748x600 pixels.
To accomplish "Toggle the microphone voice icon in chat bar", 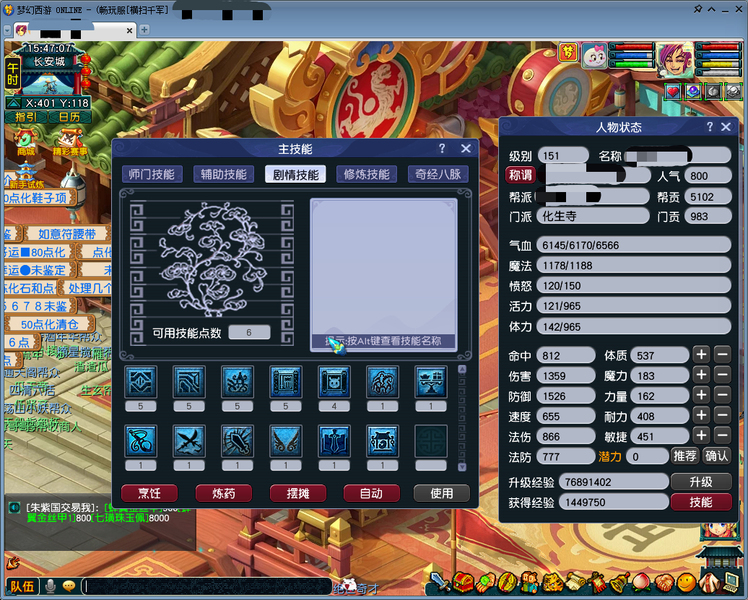I will (51, 586).
